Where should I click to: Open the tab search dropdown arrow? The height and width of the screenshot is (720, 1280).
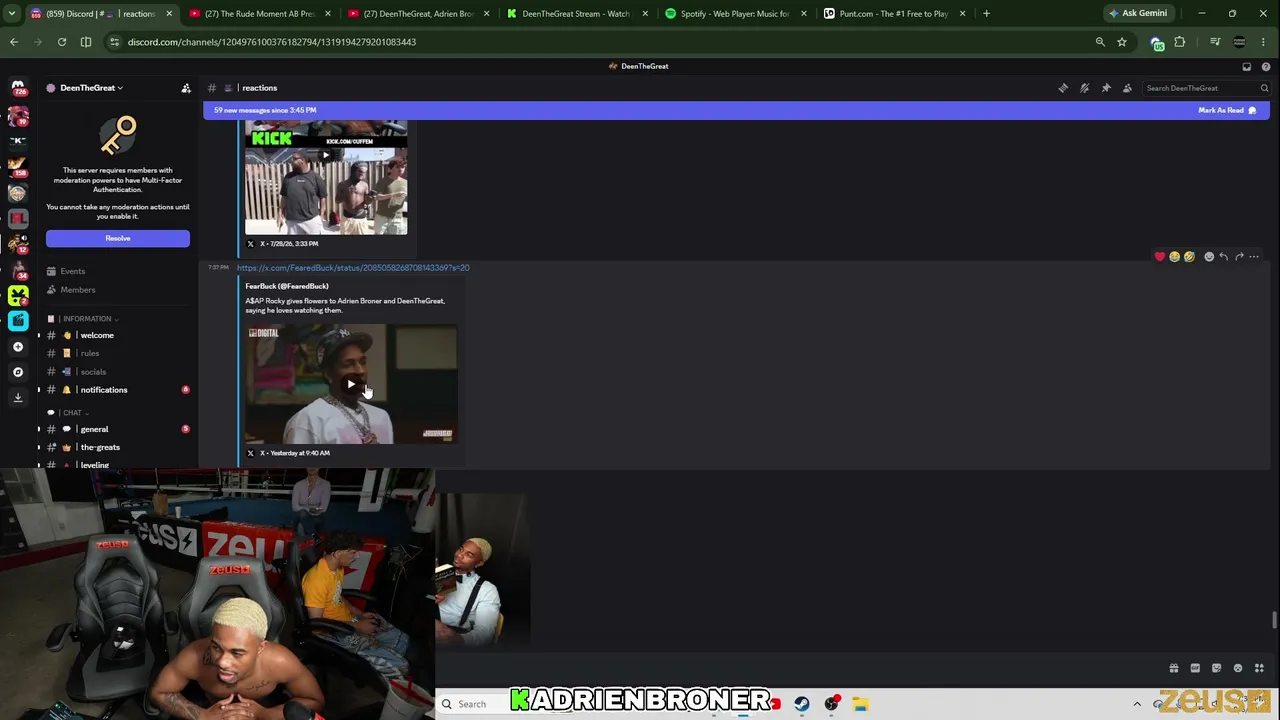[12, 14]
